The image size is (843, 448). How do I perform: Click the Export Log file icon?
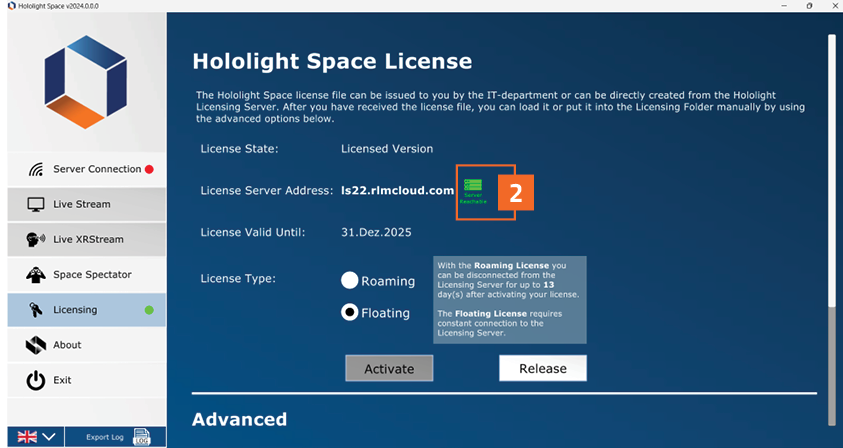click(142, 437)
